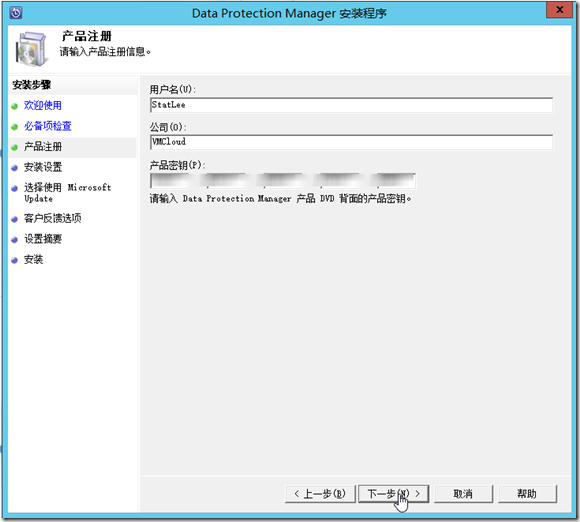
Task: Select the 产品注册 step
Action: (x=43, y=147)
